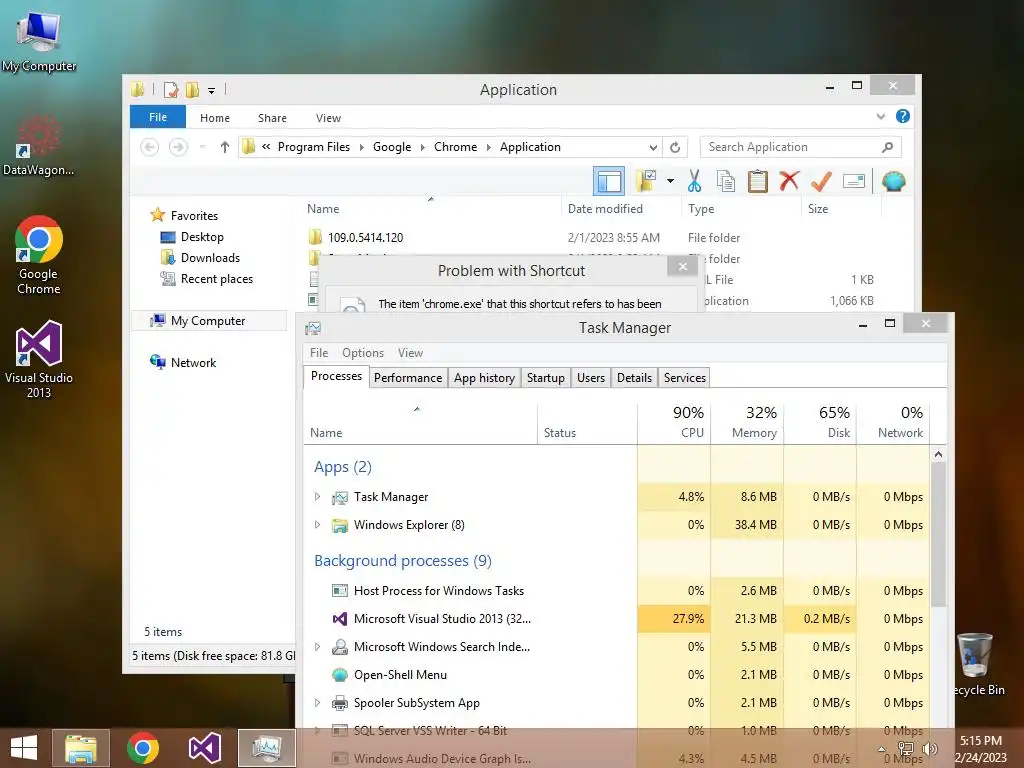The height and width of the screenshot is (768, 1024).
Task: Go up one folder level arrow
Action: coord(225,147)
